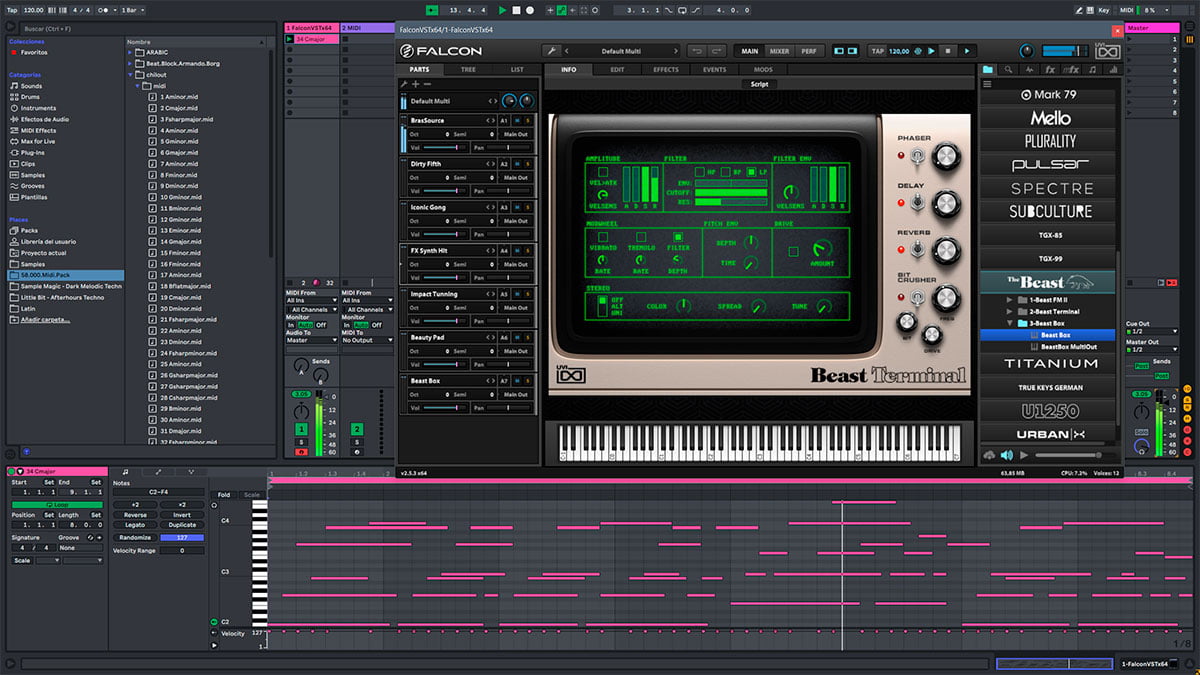Click the groove commit arrow icon
1200x675 pixels.
[x=99, y=538]
